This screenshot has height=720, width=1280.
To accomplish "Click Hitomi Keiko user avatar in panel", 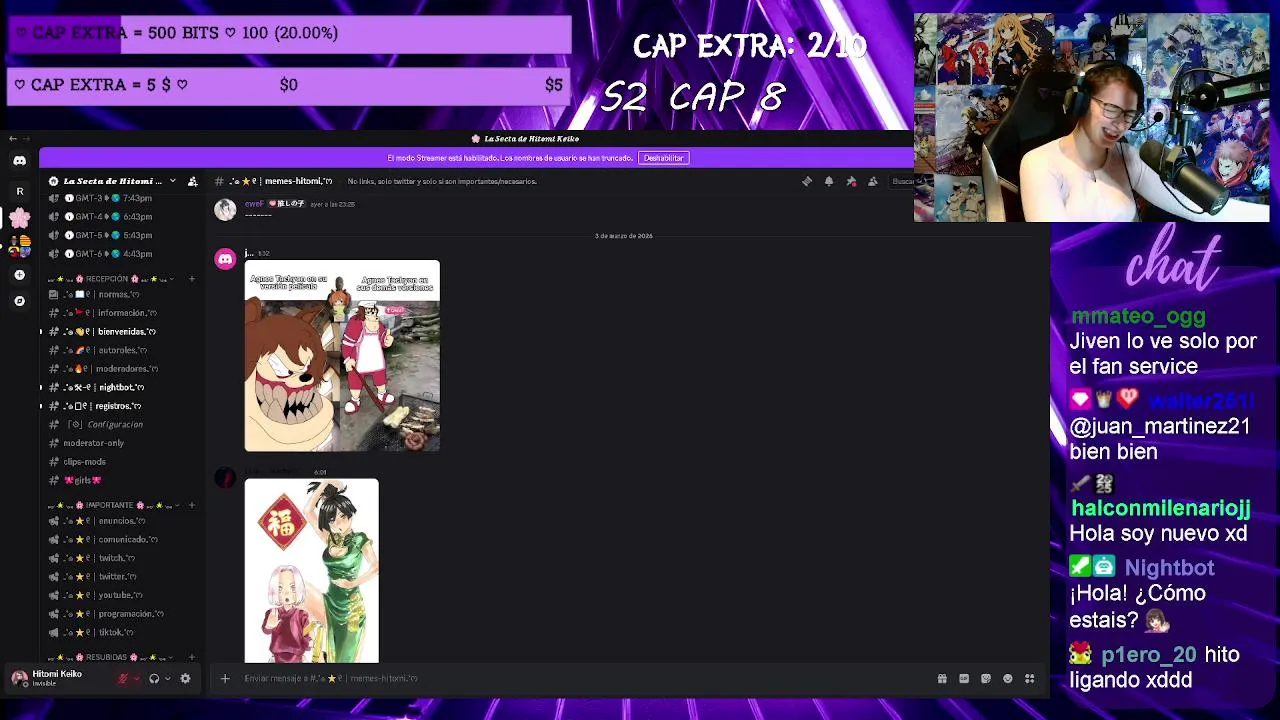I will (19, 678).
